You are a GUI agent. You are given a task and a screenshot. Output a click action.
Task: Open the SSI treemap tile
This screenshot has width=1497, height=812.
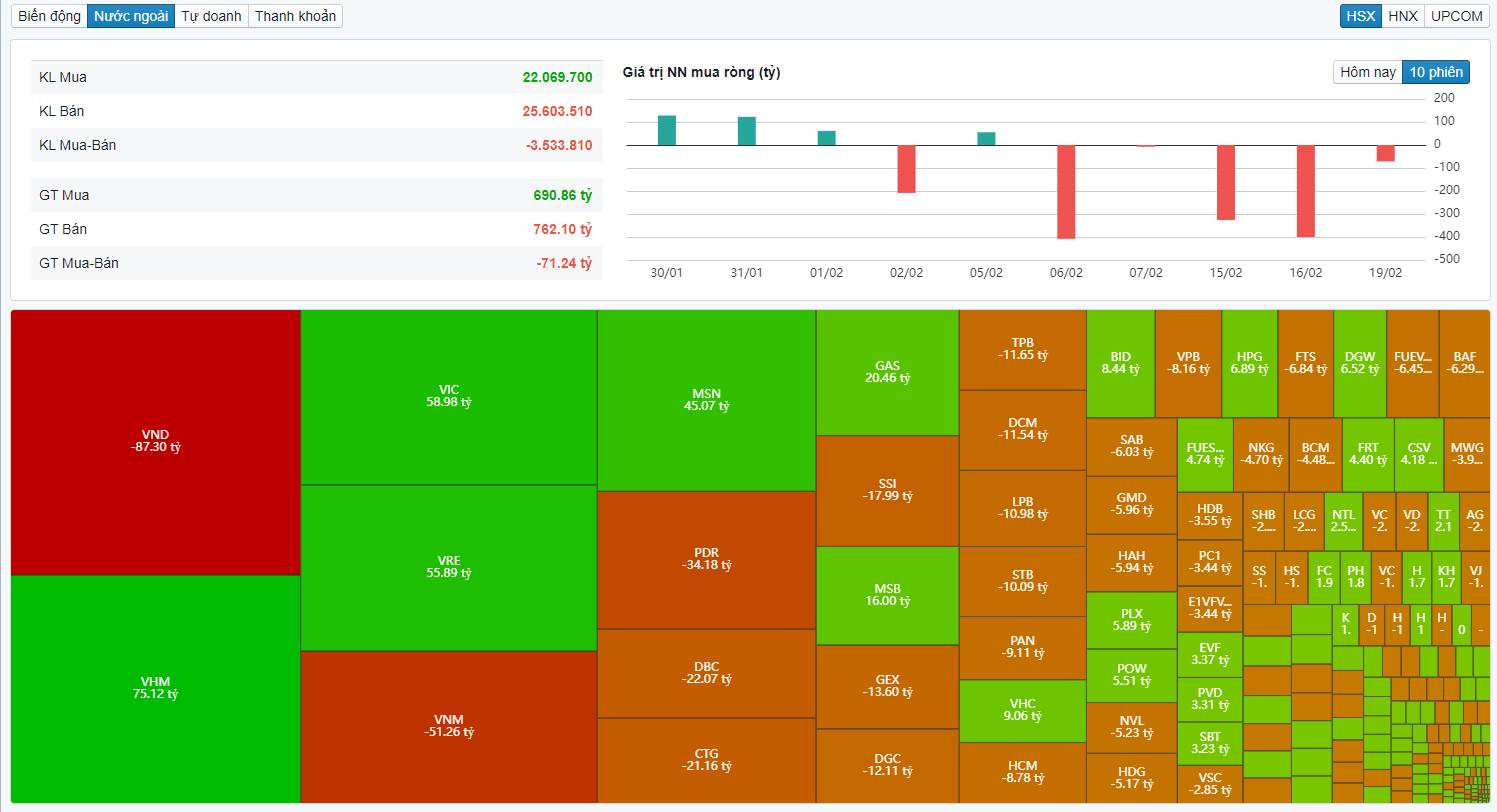coord(888,490)
